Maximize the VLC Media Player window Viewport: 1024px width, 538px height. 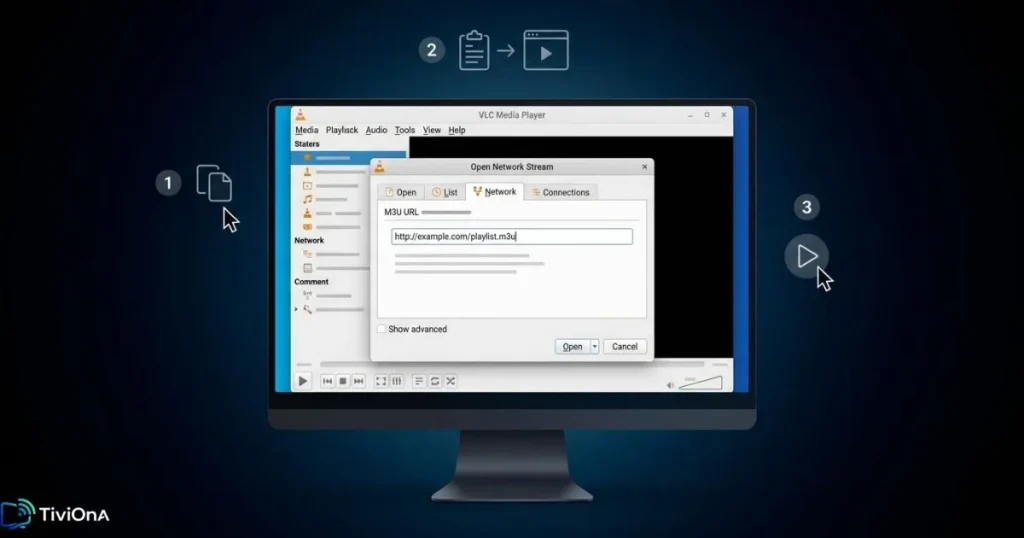click(x=707, y=115)
